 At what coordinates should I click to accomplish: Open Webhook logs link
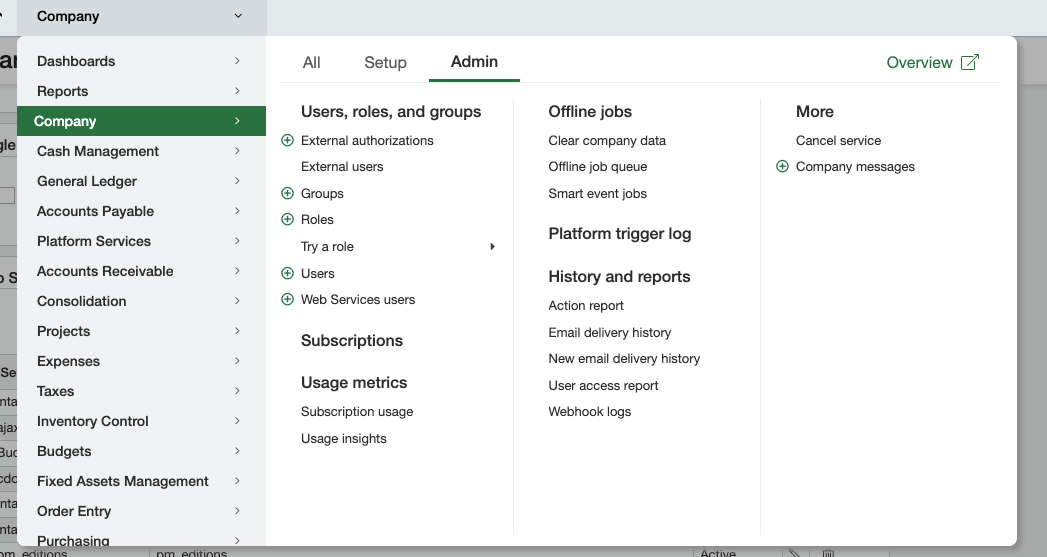pyautogui.click(x=590, y=411)
